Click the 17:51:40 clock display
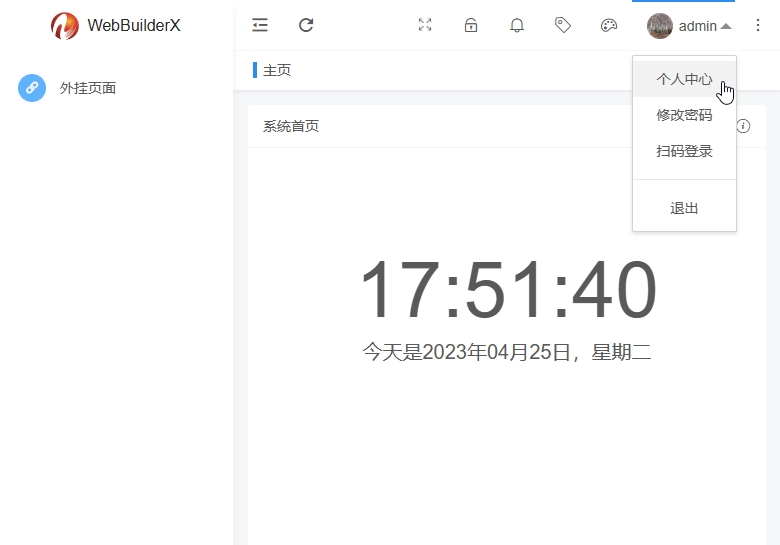Image resolution: width=780 pixels, height=545 pixels. point(507,289)
